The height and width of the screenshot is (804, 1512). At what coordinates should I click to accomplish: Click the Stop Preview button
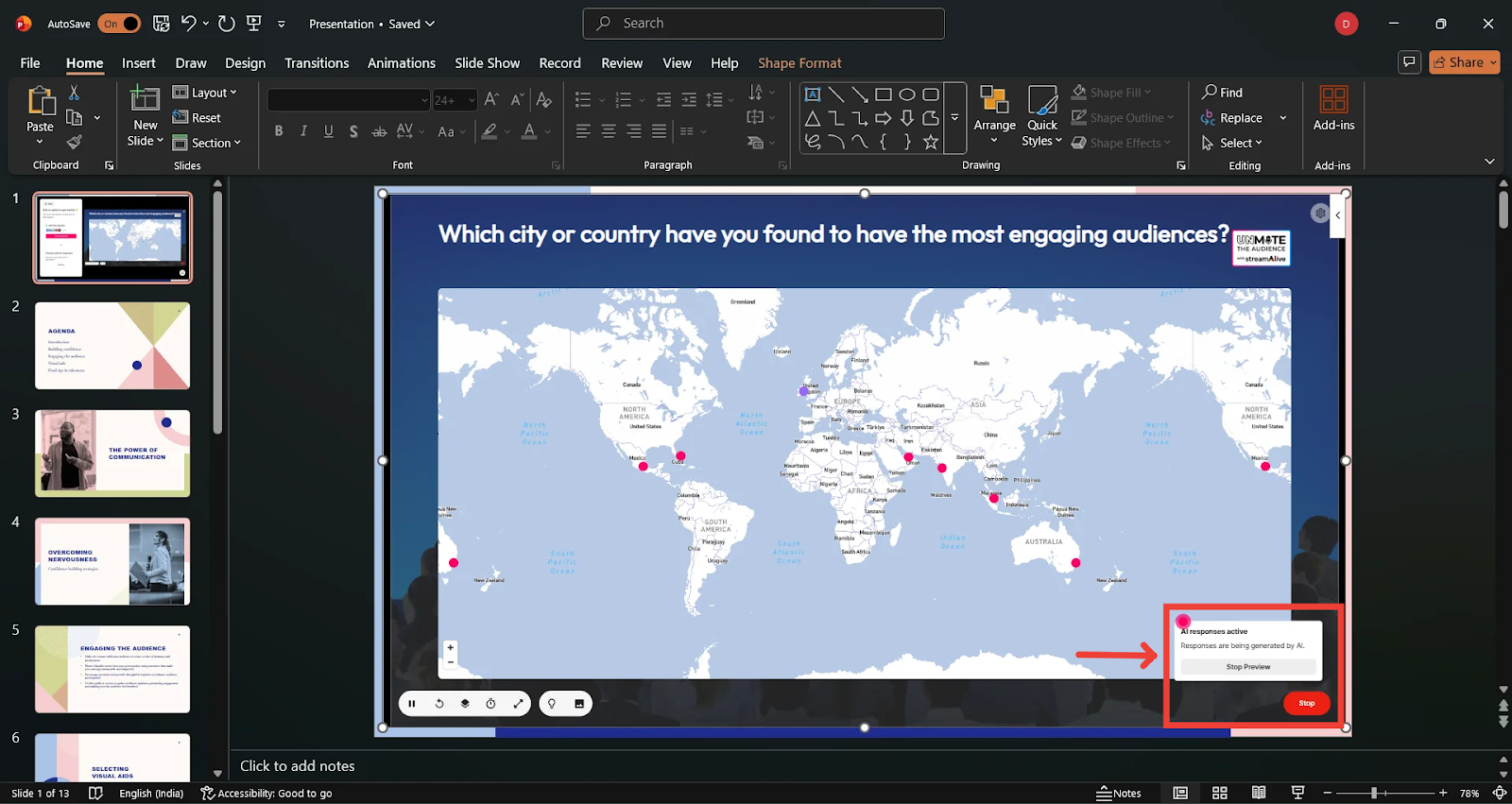1247,667
